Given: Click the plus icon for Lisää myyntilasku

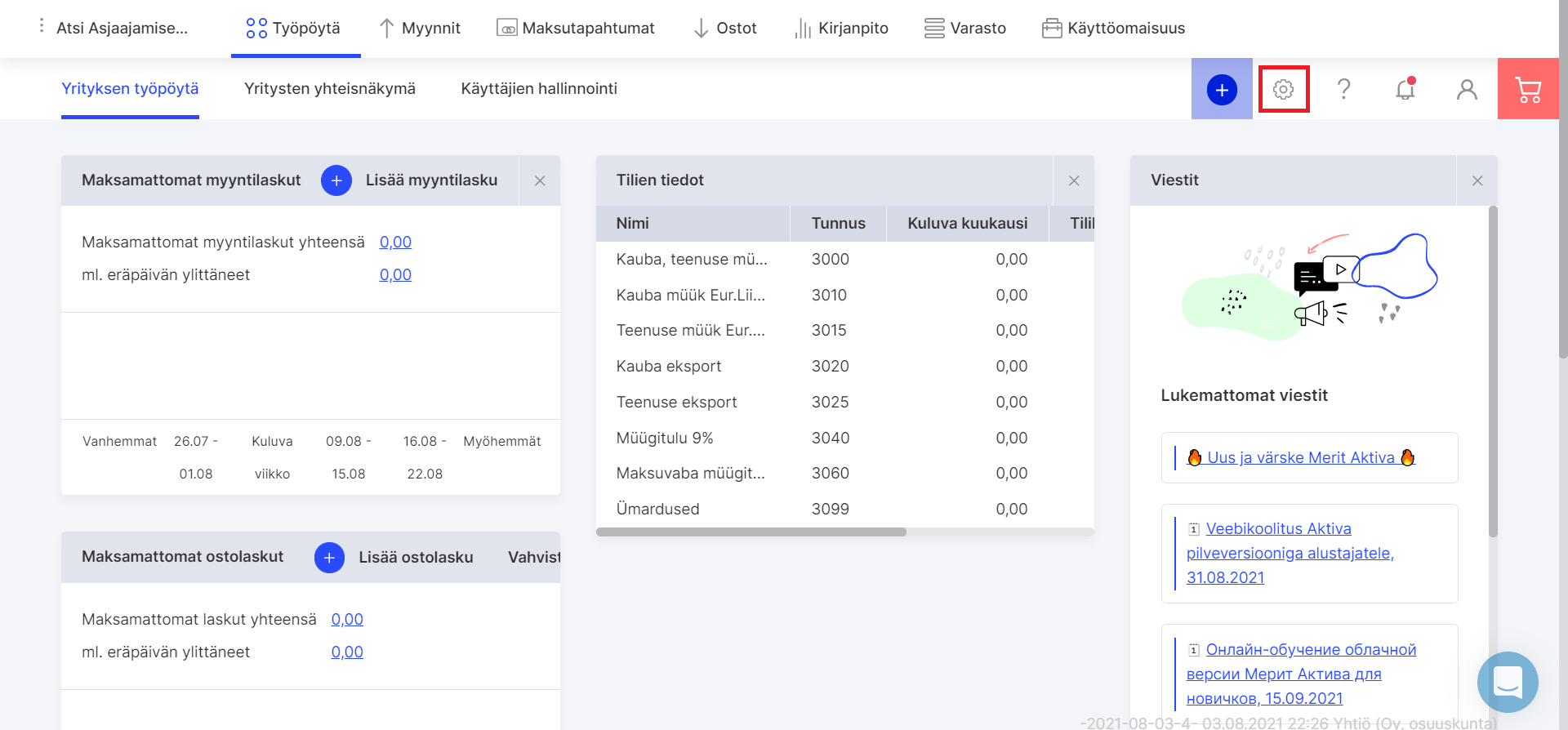Looking at the screenshot, I should click(336, 180).
